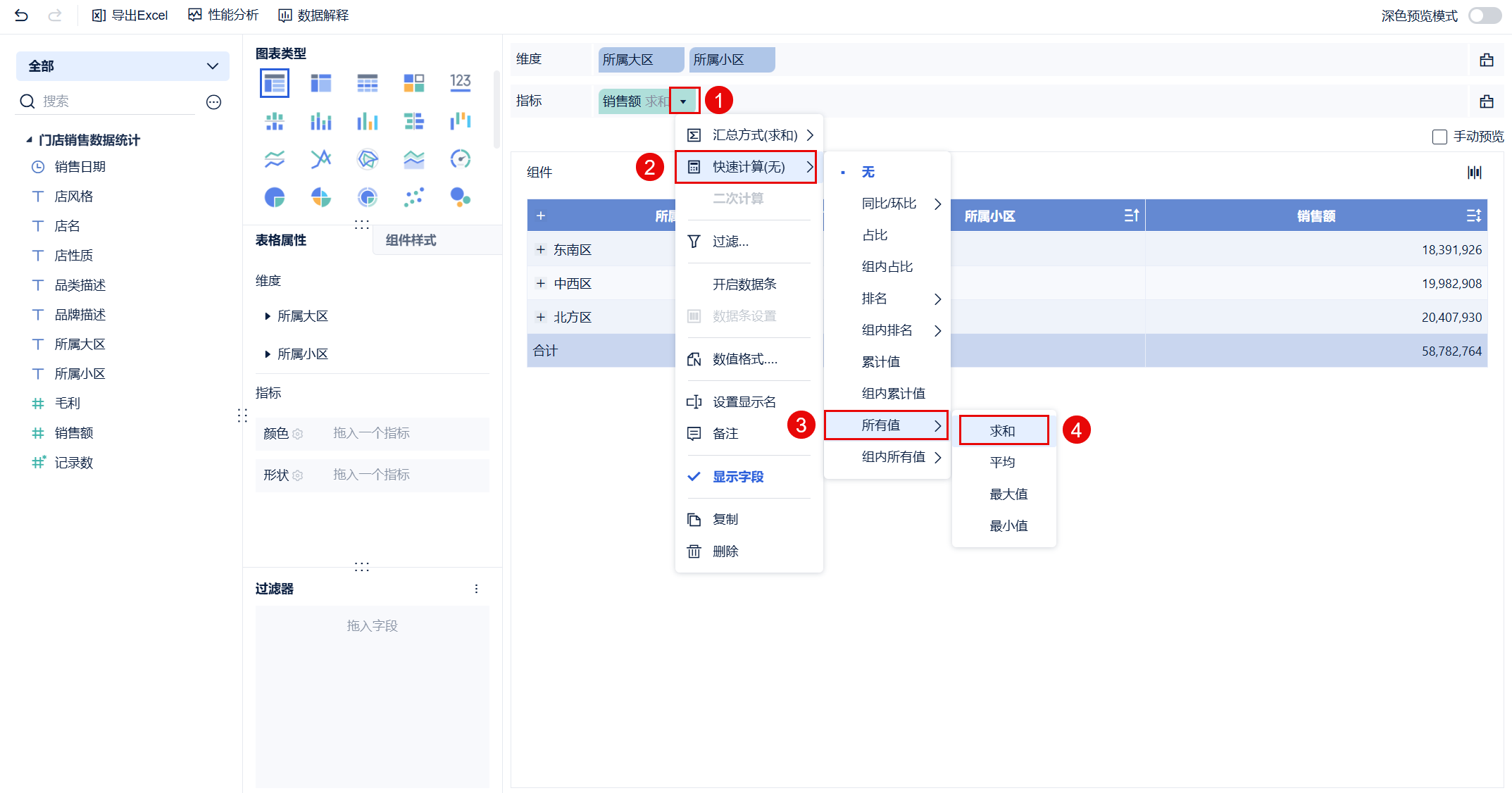Click the 性能分析 toolbar button
This screenshot has width=1512, height=793.
224,15
